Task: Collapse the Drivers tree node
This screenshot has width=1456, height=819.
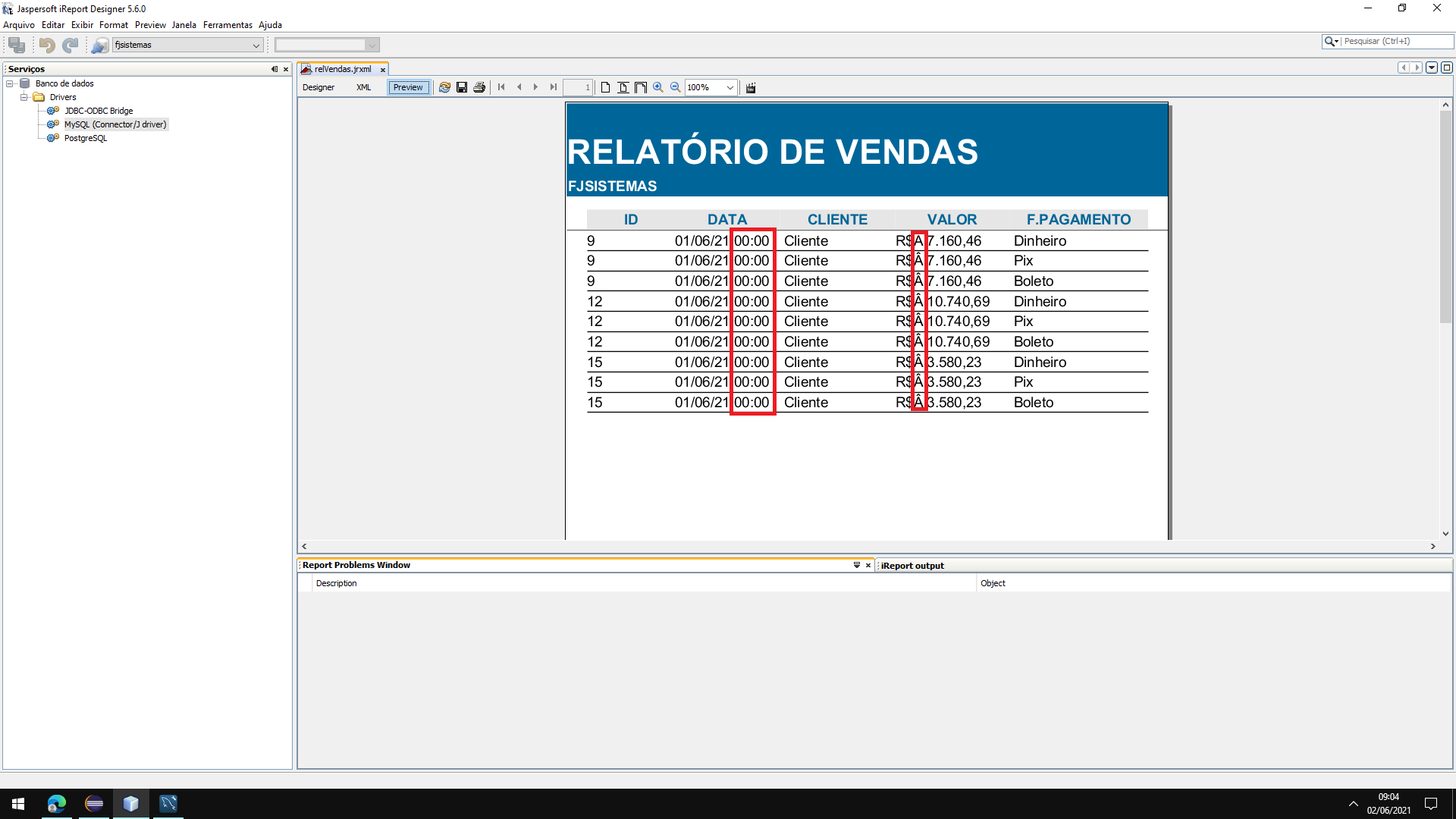Action: point(24,97)
